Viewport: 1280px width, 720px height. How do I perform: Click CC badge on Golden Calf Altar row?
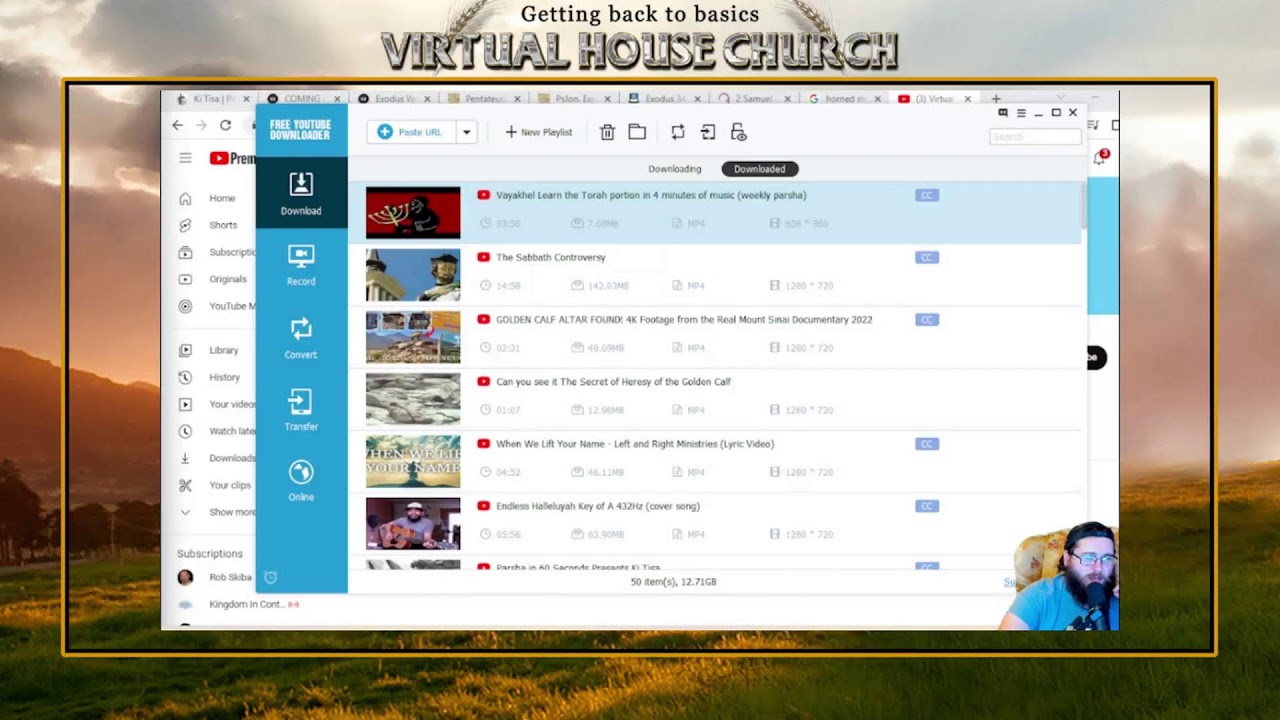point(927,320)
